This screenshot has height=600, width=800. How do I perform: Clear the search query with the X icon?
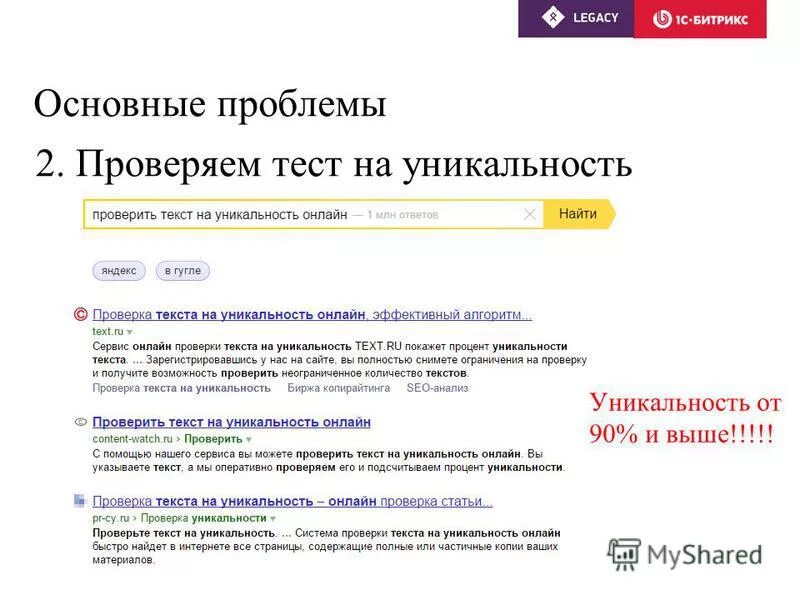(530, 214)
